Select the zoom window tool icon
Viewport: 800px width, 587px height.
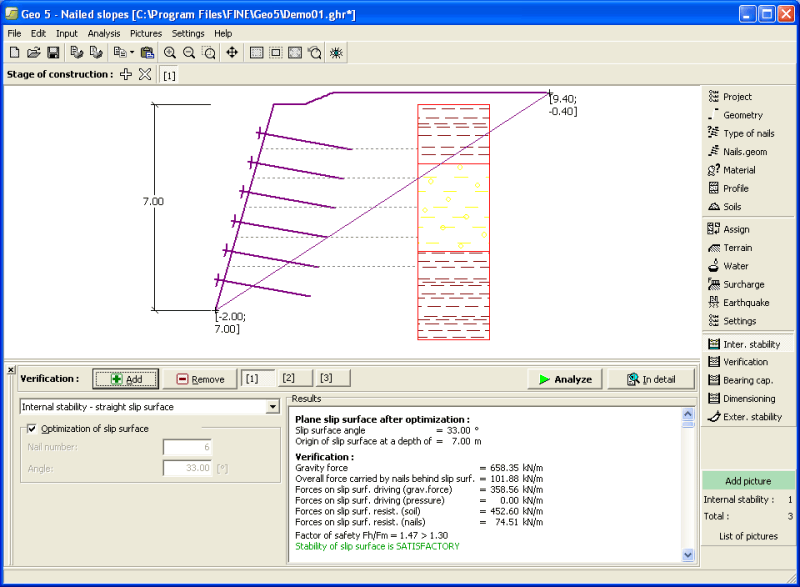pos(209,53)
